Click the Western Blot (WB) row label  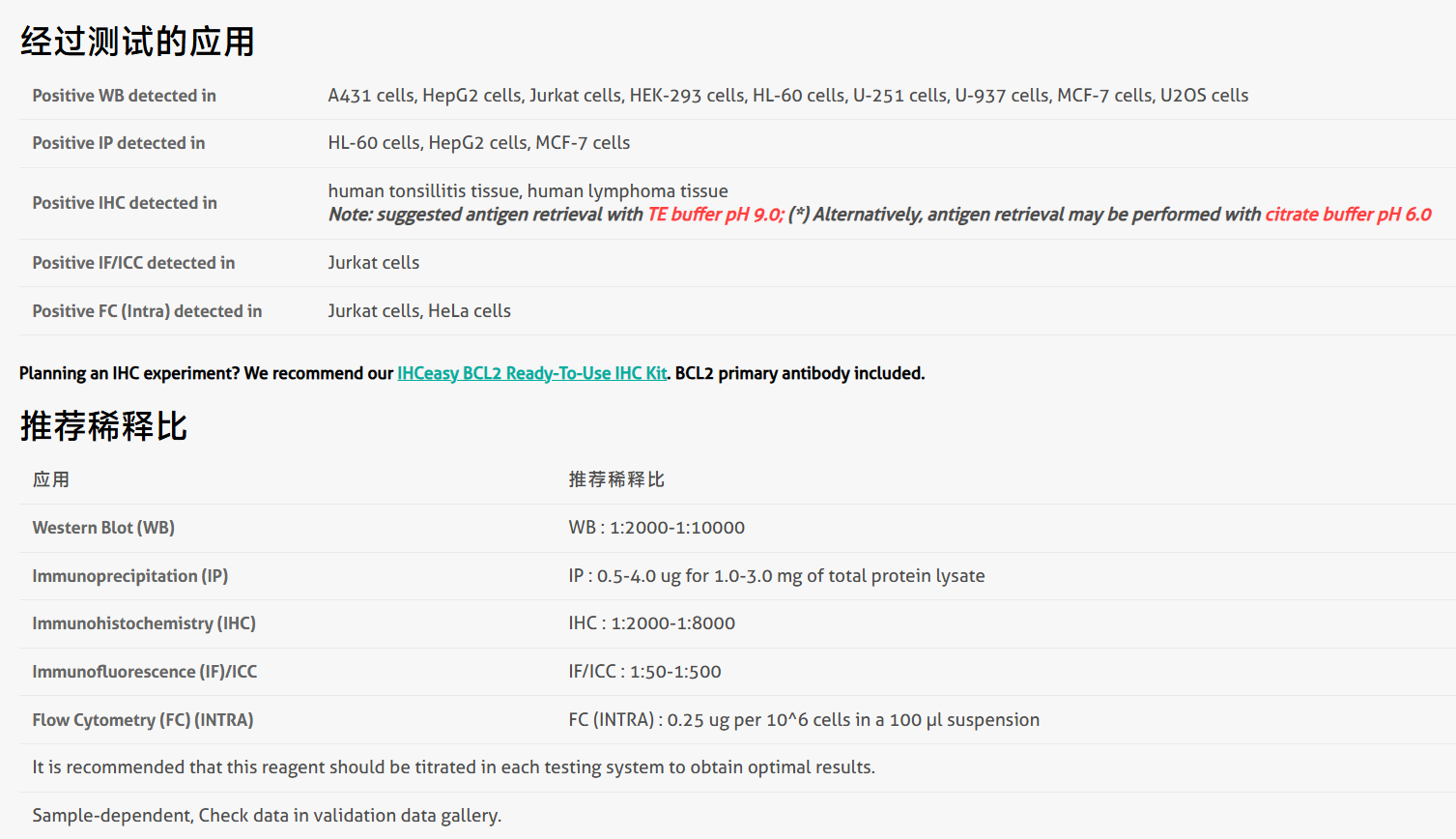pos(103,528)
